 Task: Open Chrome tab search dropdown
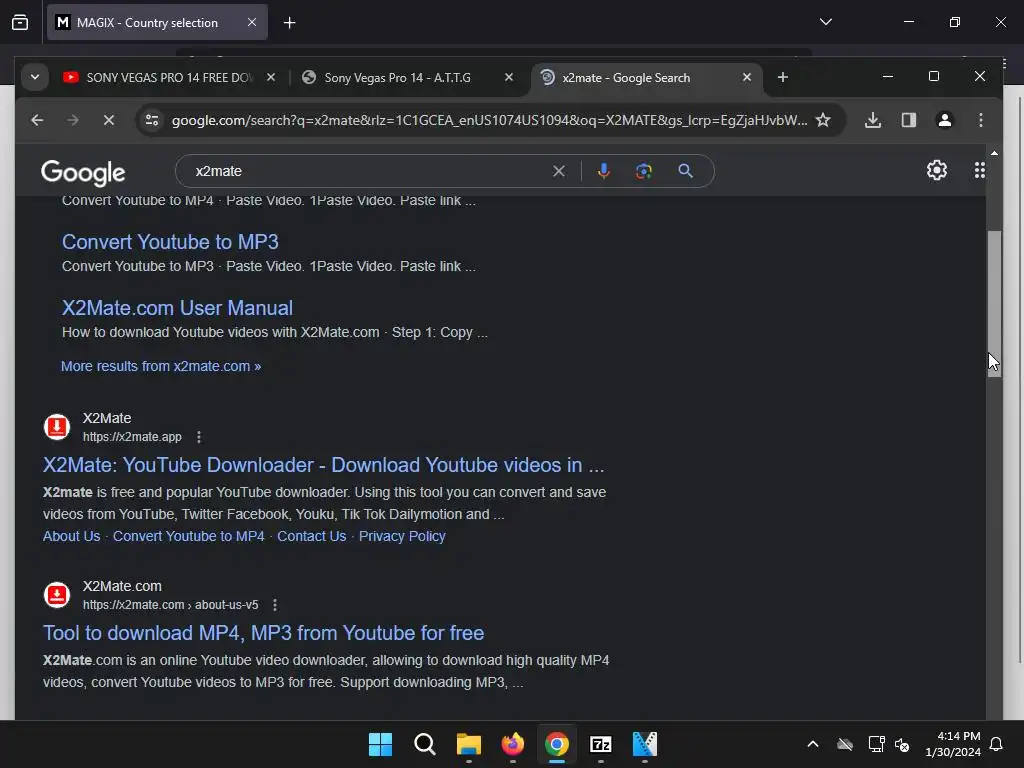[x=35, y=77]
